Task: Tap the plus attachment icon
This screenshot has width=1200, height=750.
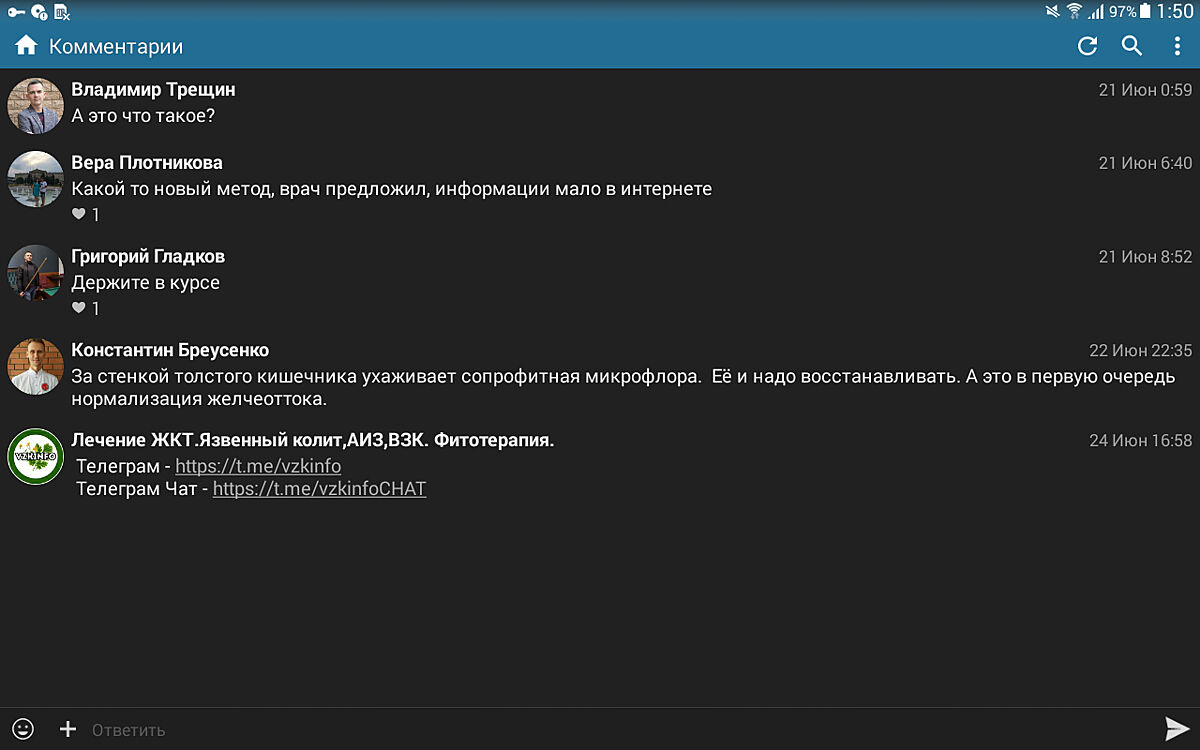Action: coord(68,729)
